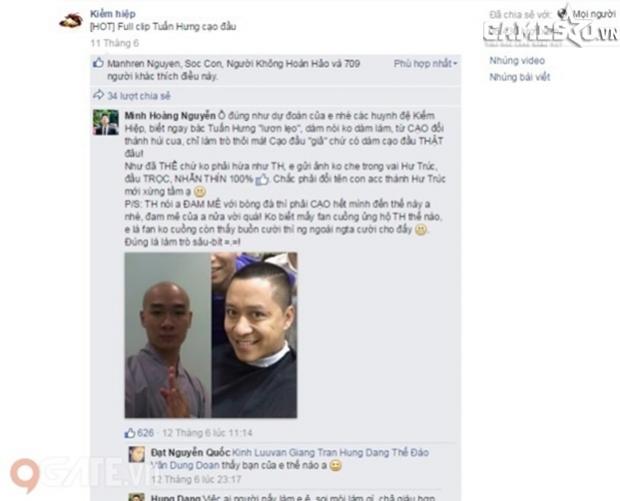This screenshot has width=620, height=501.
Task: Open the Kiếm hiệp page name link
Action: (113, 14)
